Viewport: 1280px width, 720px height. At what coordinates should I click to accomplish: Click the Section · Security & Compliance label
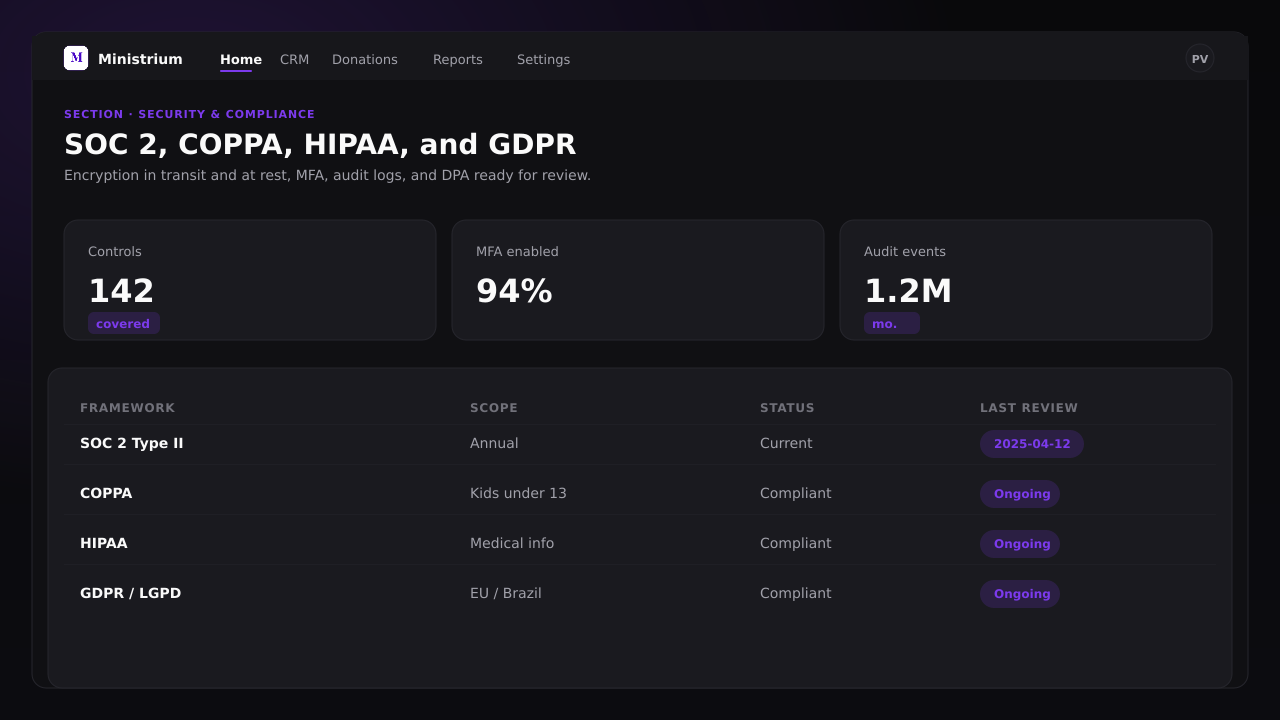point(190,114)
